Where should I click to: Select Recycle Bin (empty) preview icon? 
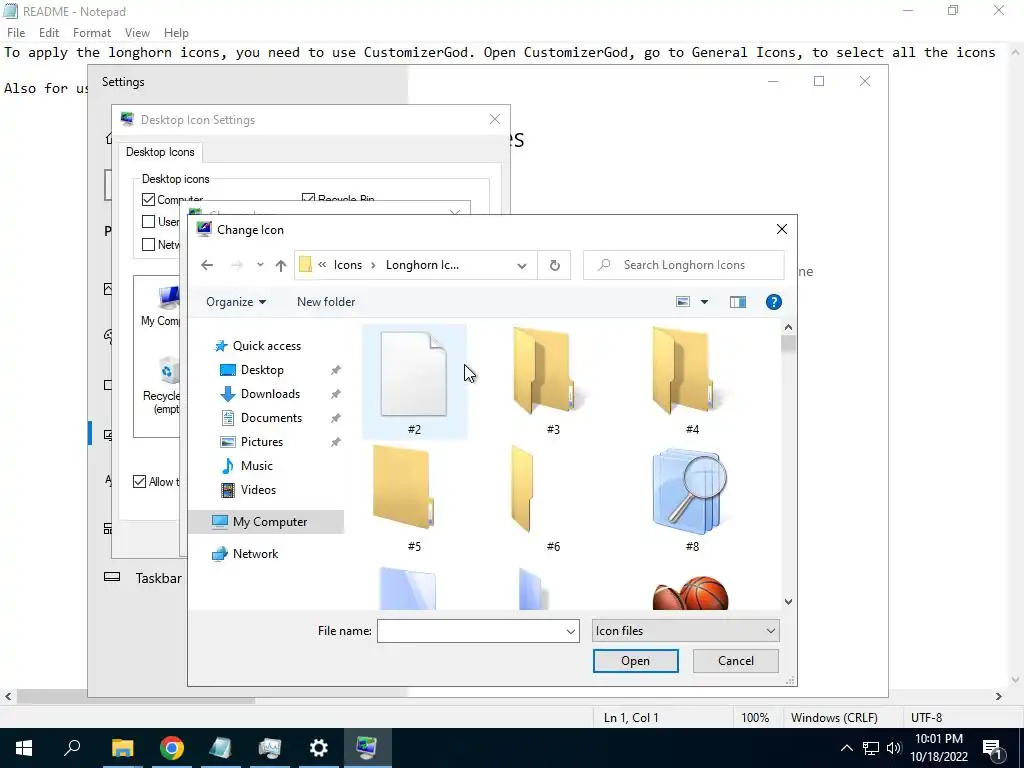pos(162,385)
